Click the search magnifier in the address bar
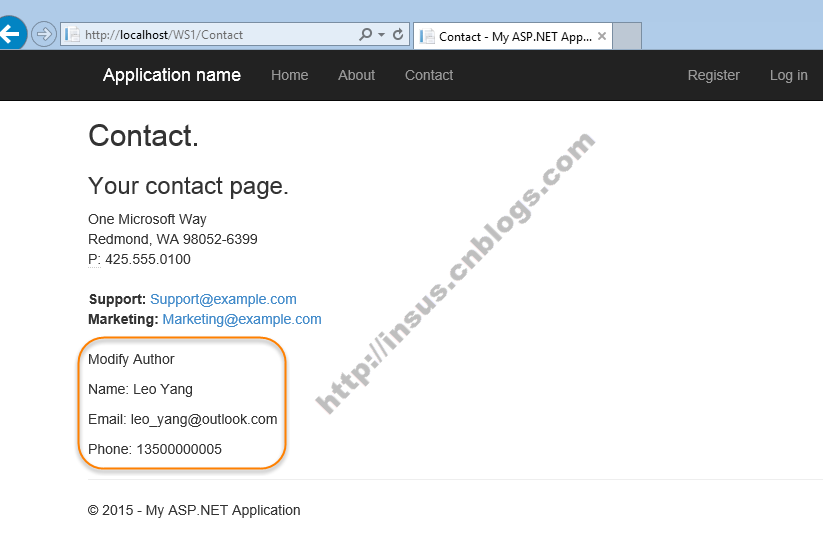Screen dimensions: 823x536 366,35
